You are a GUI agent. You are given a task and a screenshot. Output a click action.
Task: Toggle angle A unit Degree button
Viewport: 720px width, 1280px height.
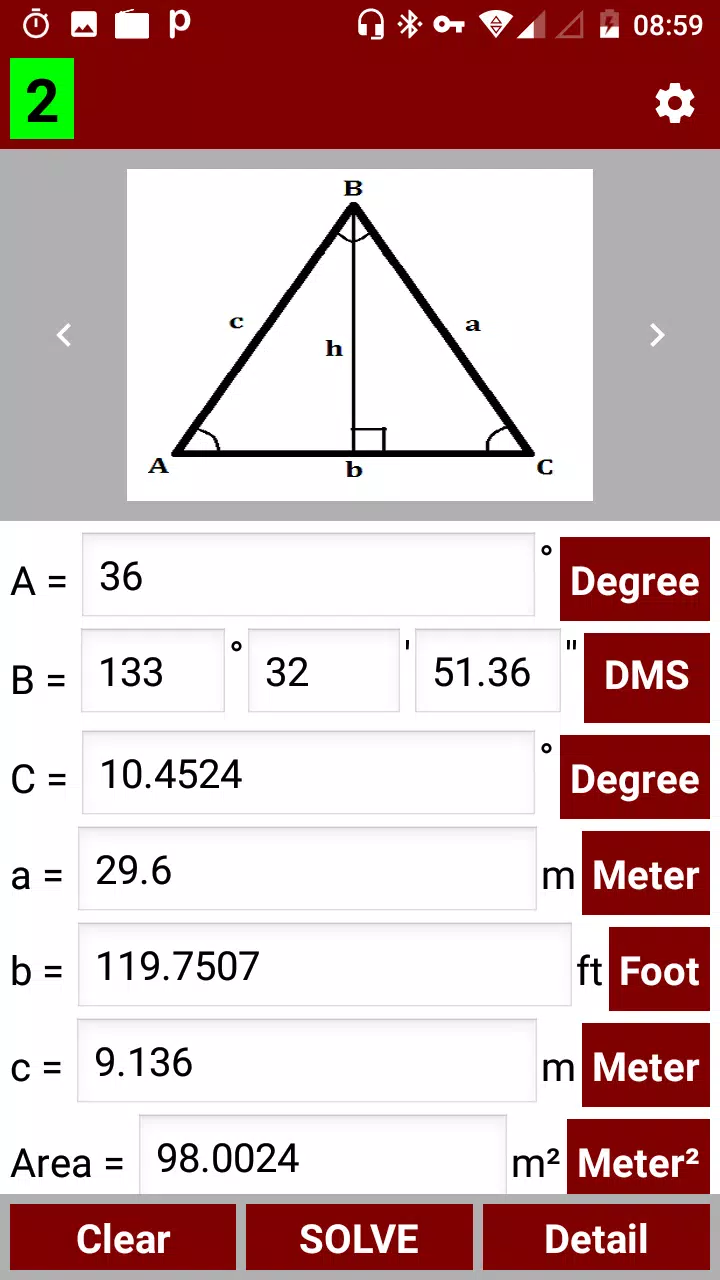point(635,580)
